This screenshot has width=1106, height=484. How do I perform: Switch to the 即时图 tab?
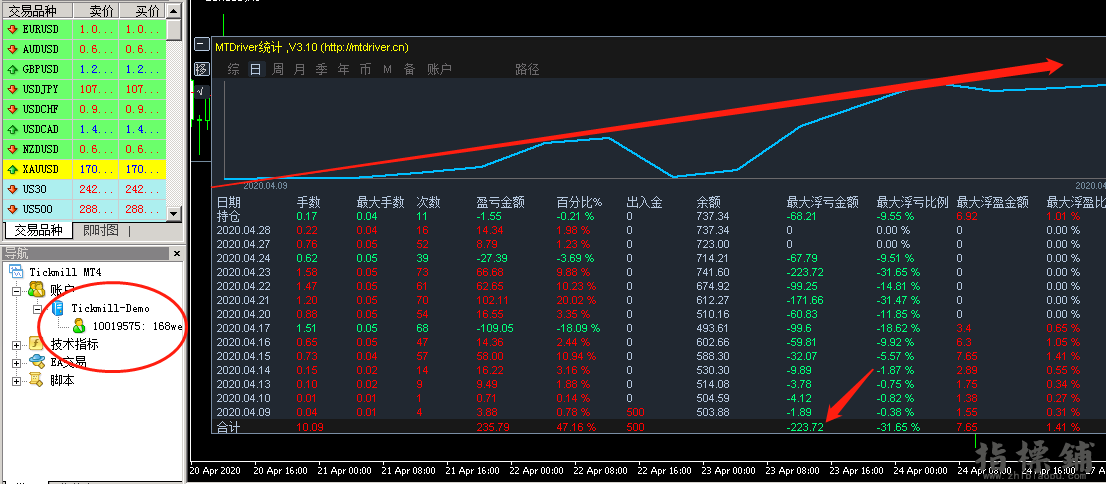point(100,230)
